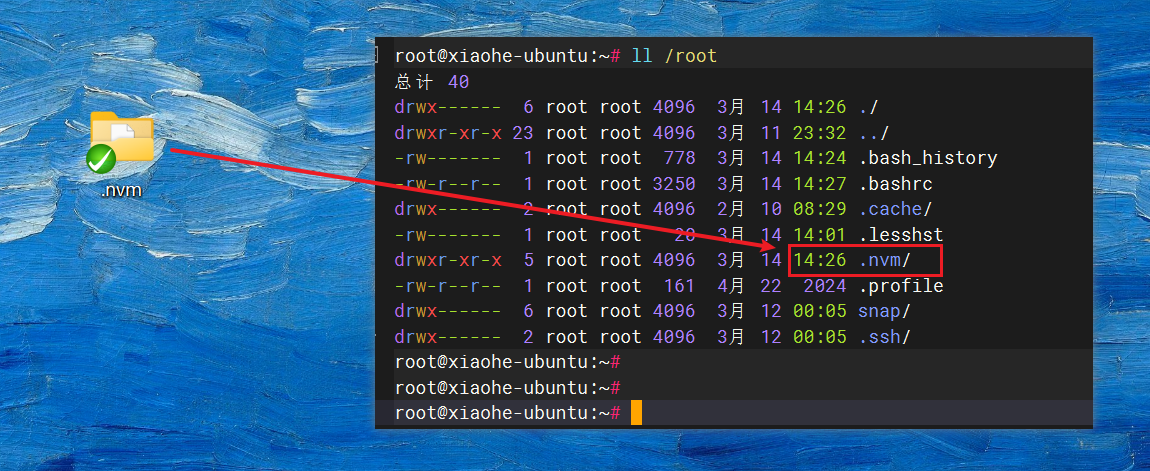This screenshot has height=471, width=1150.
Task: Click the .nvm/ directory name in terminal
Action: click(x=885, y=260)
